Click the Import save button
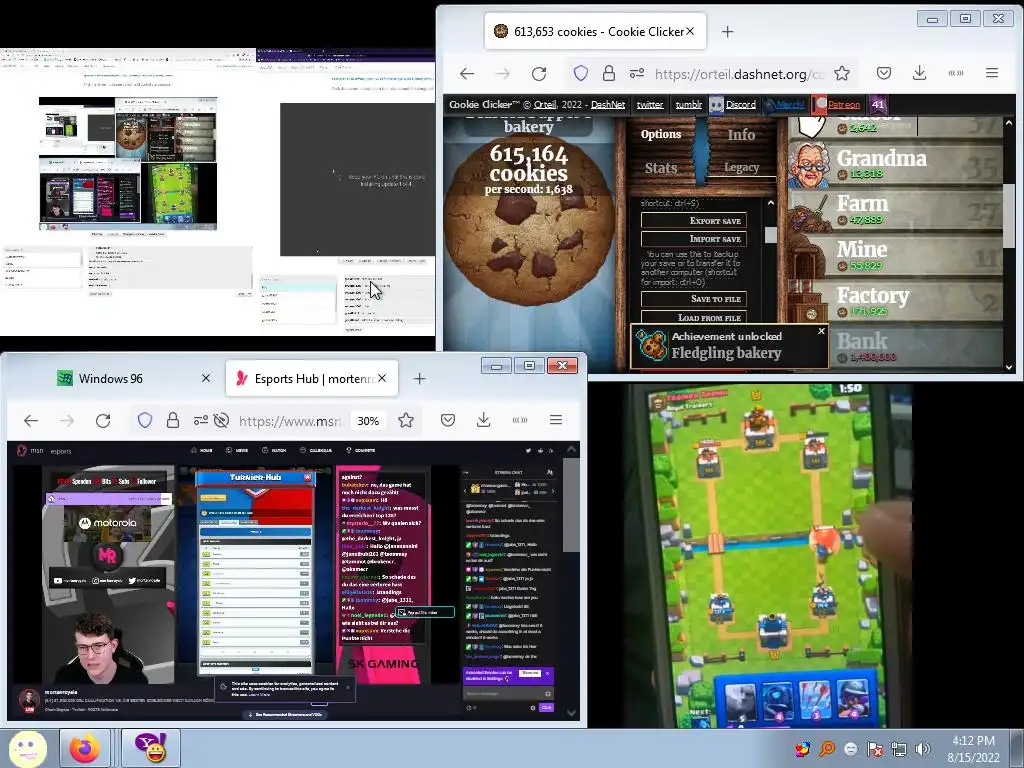This screenshot has width=1024, height=768. coord(694,239)
